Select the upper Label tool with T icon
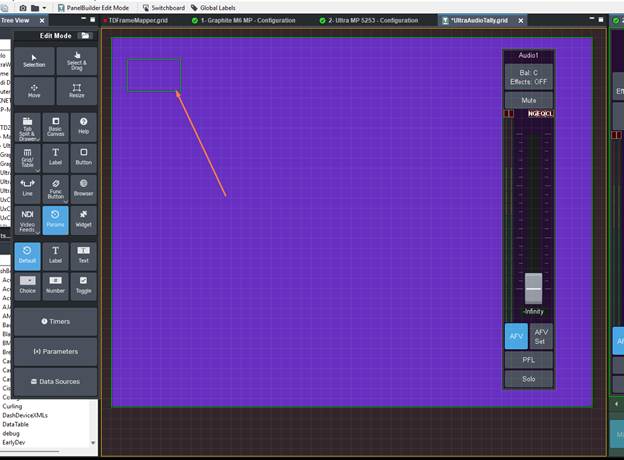 55,158
